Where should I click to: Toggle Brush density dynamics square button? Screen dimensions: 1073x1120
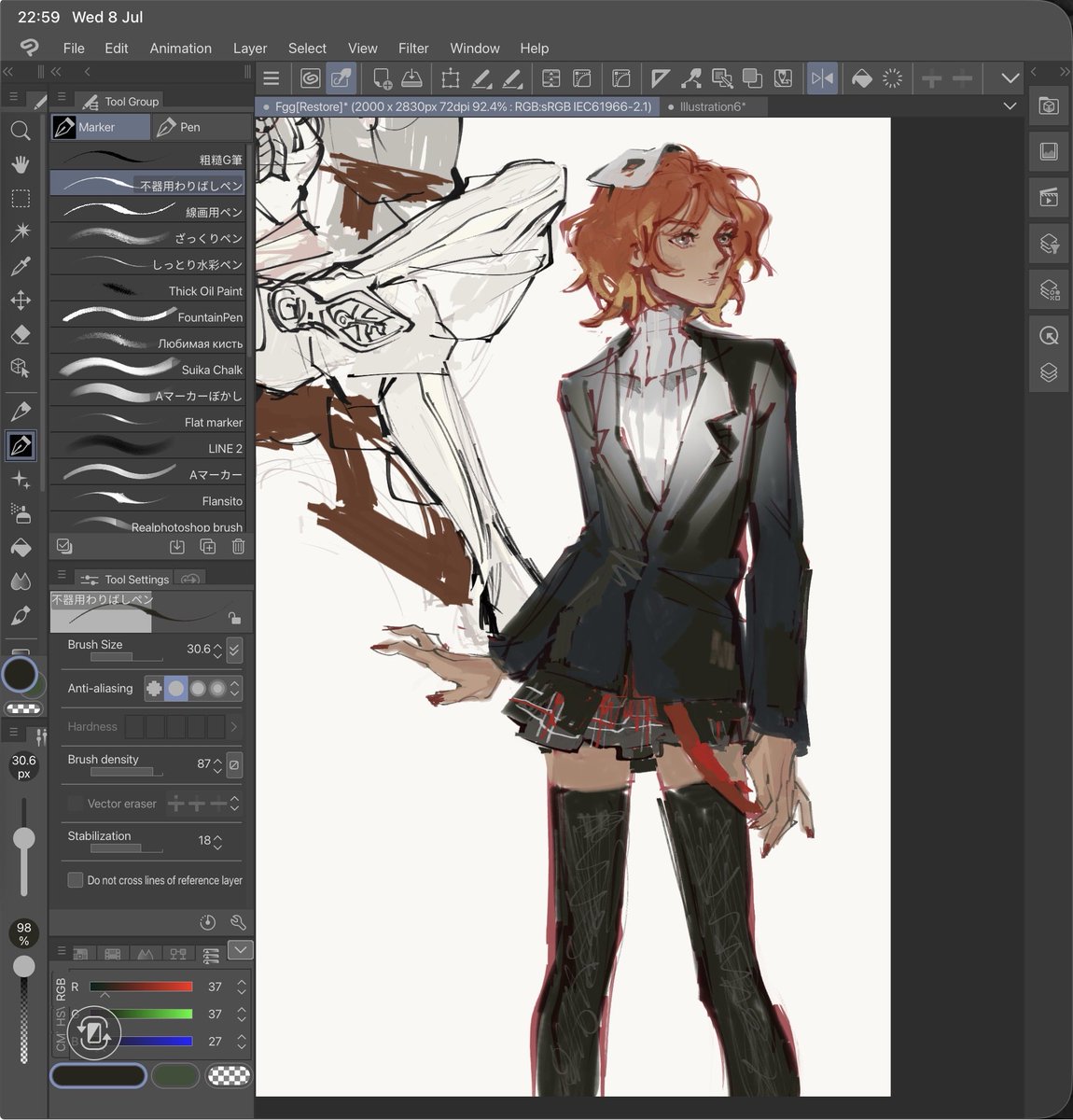(x=234, y=764)
